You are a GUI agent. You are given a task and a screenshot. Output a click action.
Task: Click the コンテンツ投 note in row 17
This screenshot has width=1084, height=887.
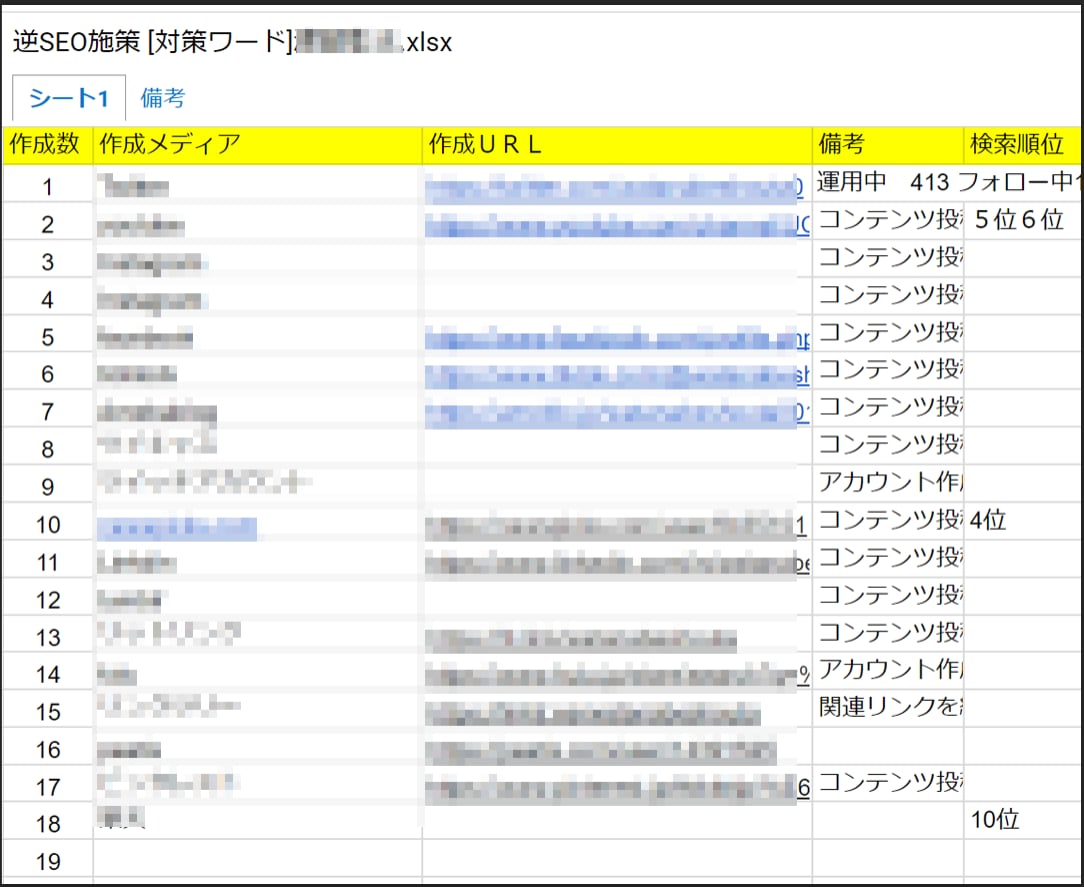pos(888,783)
